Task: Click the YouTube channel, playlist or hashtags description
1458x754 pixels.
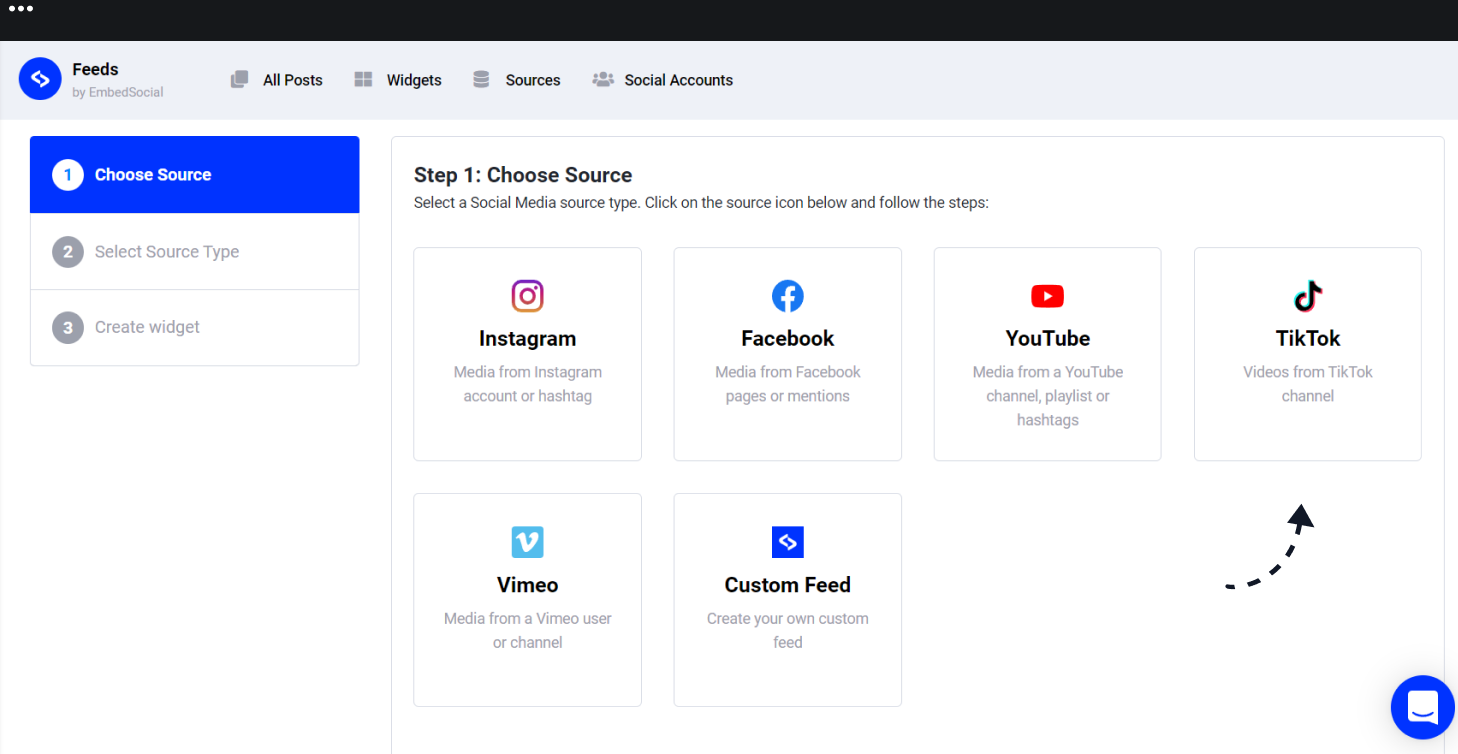Action: (1048, 396)
